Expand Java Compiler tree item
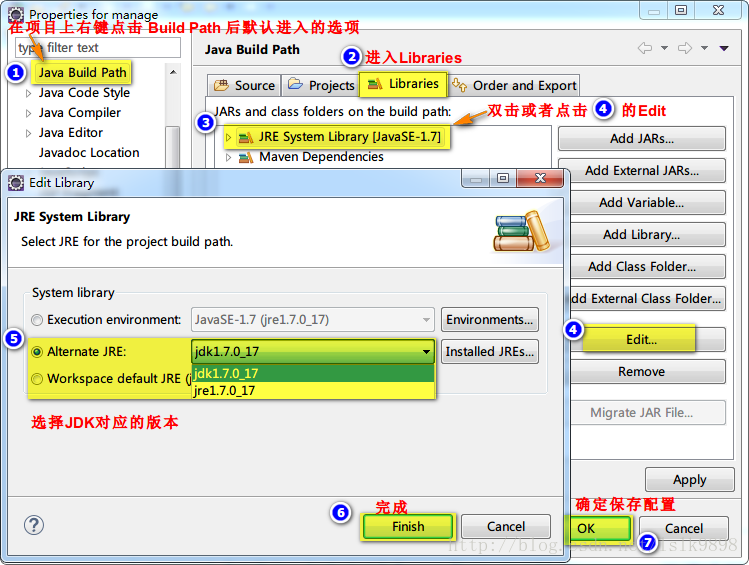 click(x=28, y=113)
